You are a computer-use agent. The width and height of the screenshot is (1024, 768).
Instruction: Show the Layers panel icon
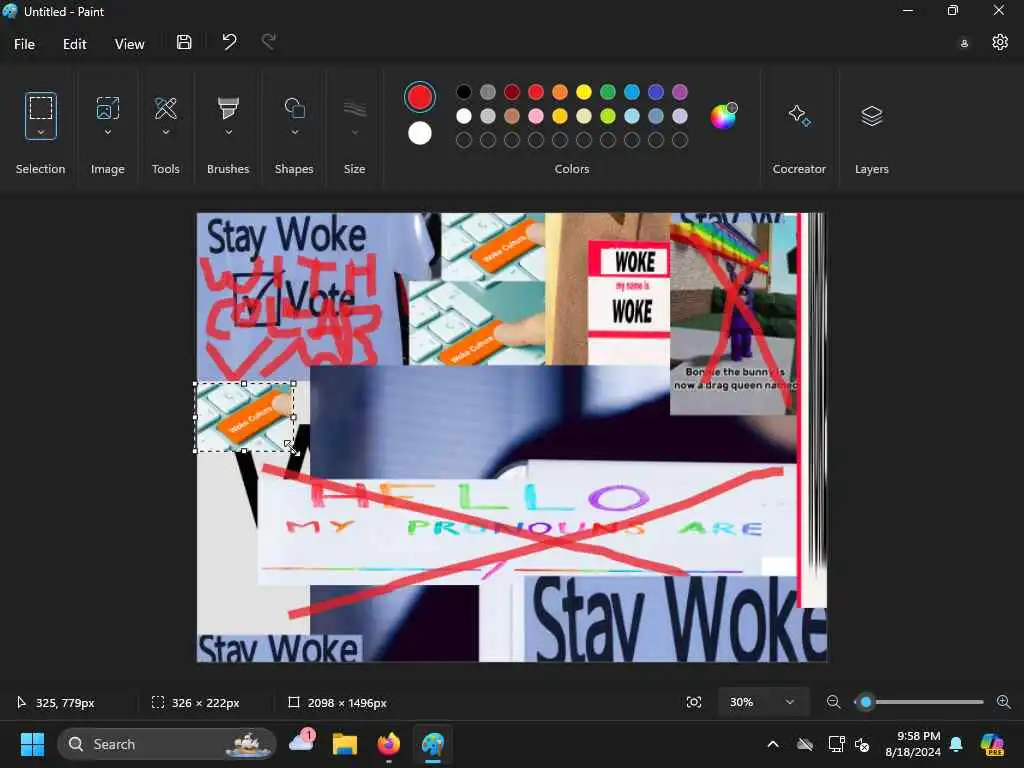click(x=872, y=116)
